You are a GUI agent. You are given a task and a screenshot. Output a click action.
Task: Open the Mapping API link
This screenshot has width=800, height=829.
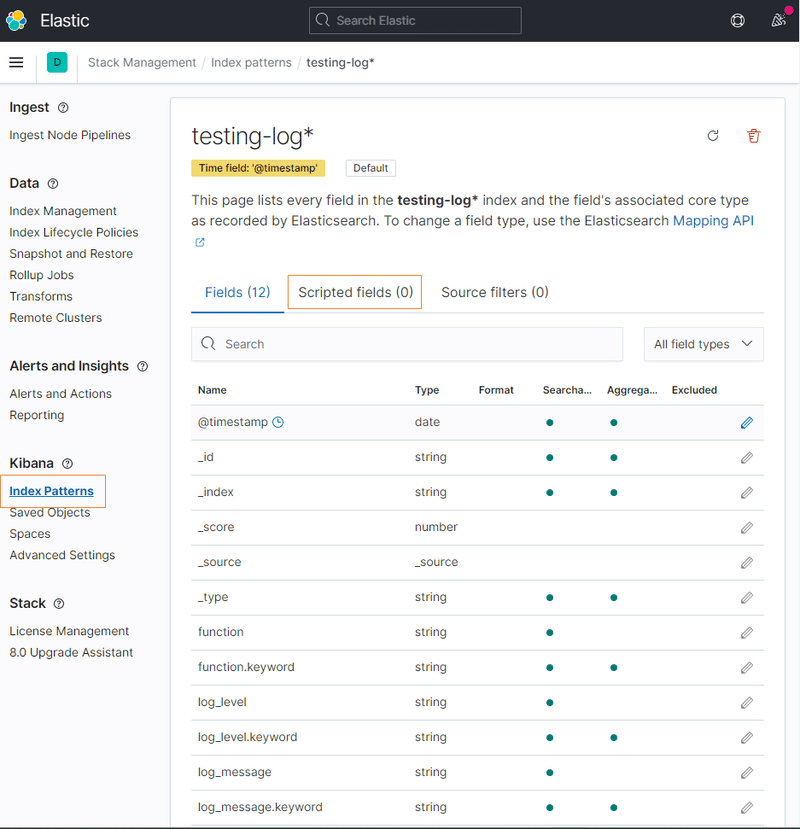[713, 220]
